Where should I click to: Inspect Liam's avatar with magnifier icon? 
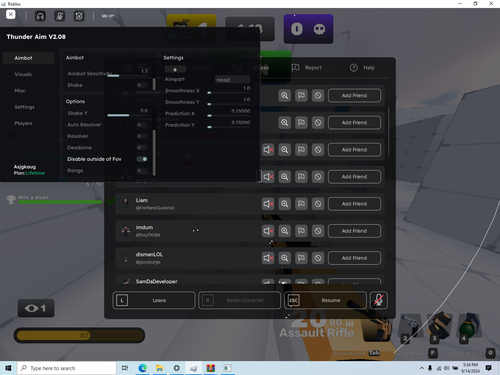pos(285,204)
